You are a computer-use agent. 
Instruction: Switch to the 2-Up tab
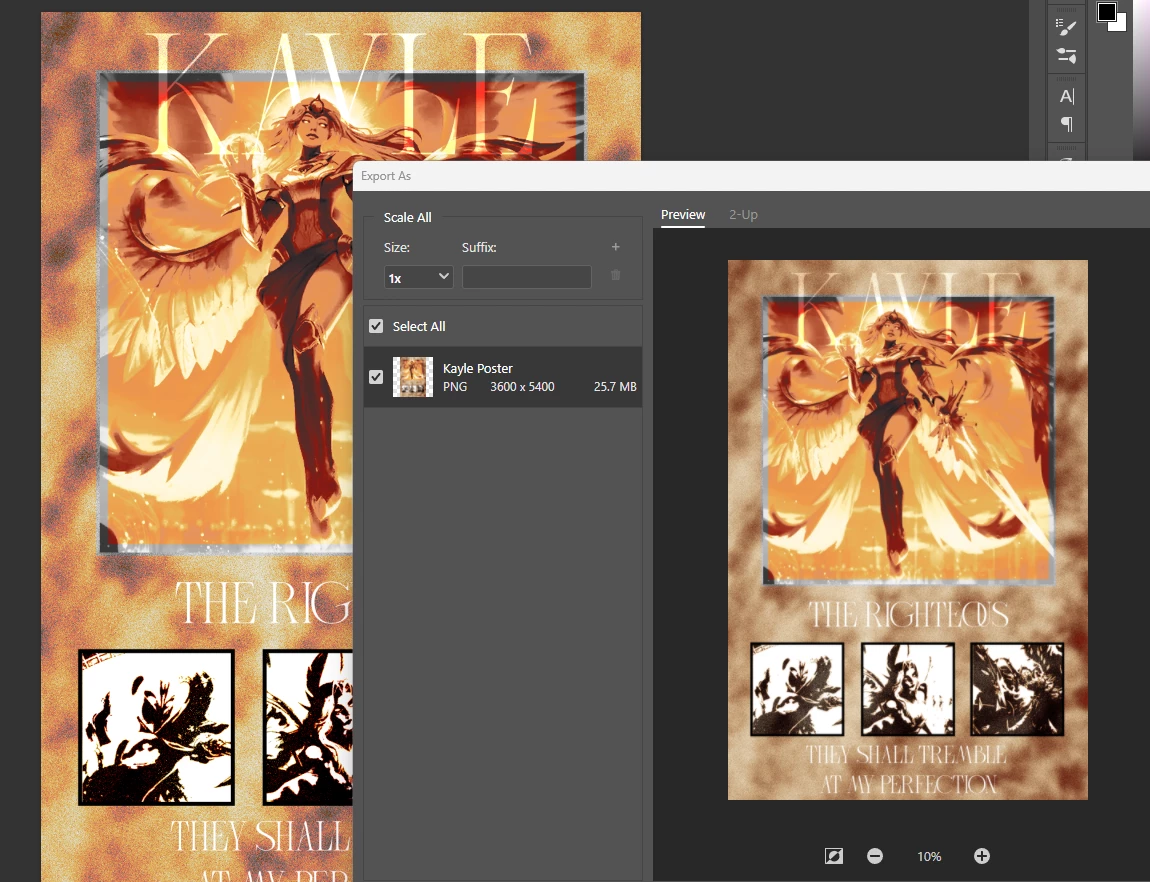click(743, 215)
